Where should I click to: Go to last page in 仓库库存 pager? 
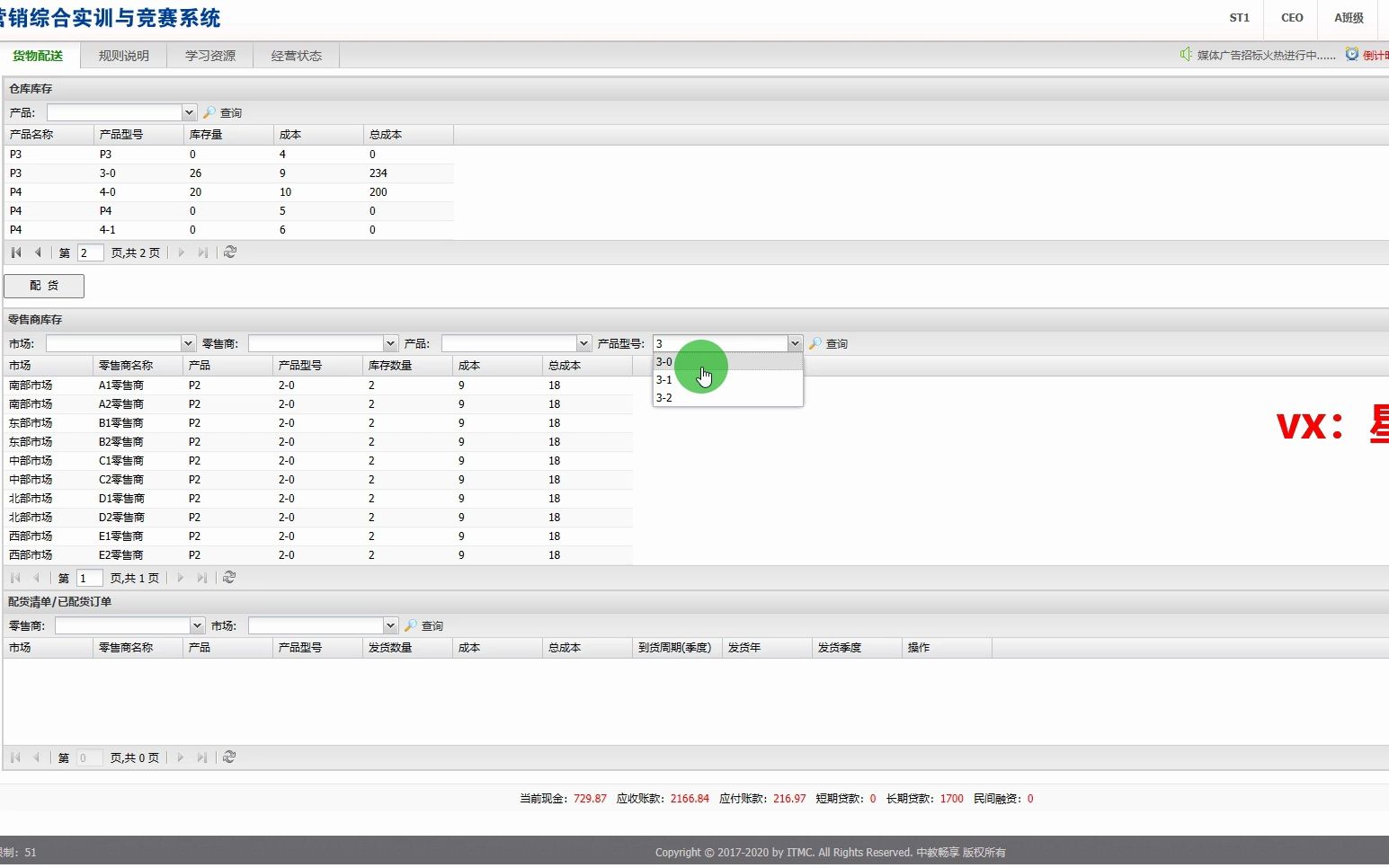[202, 252]
